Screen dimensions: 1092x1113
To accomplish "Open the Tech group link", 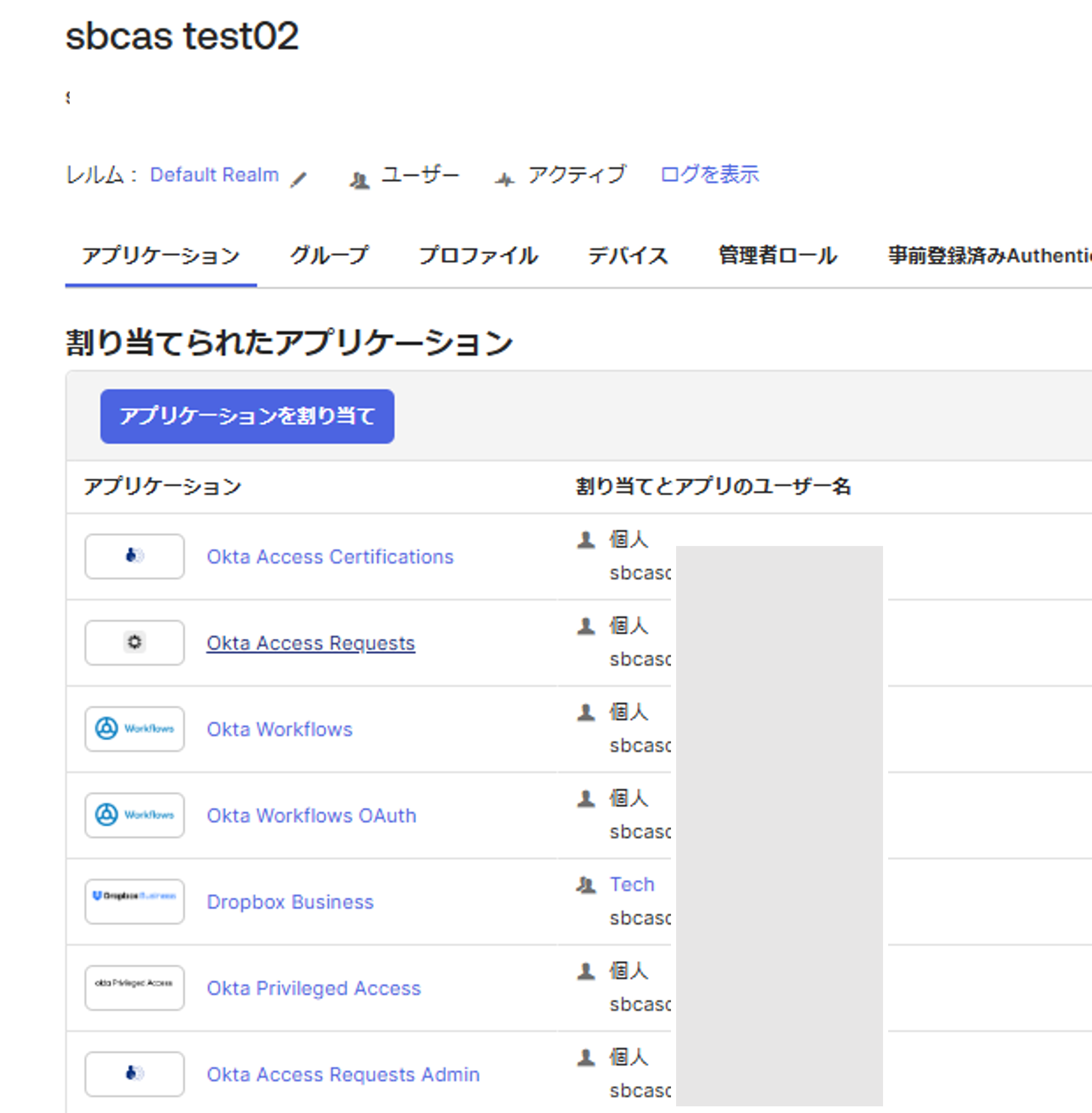I will click(632, 884).
